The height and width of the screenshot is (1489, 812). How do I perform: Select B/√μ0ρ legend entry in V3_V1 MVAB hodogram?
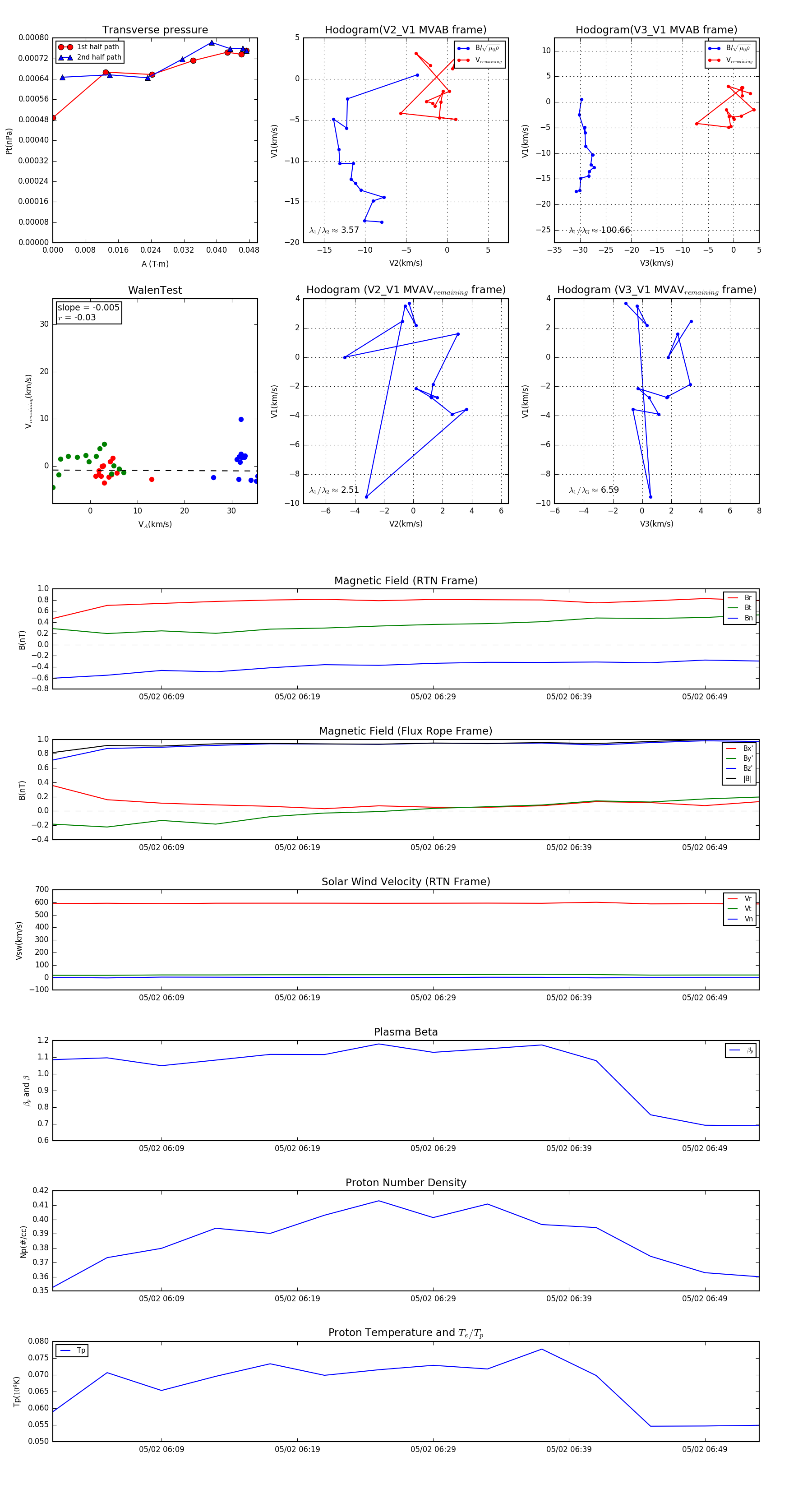(730, 49)
